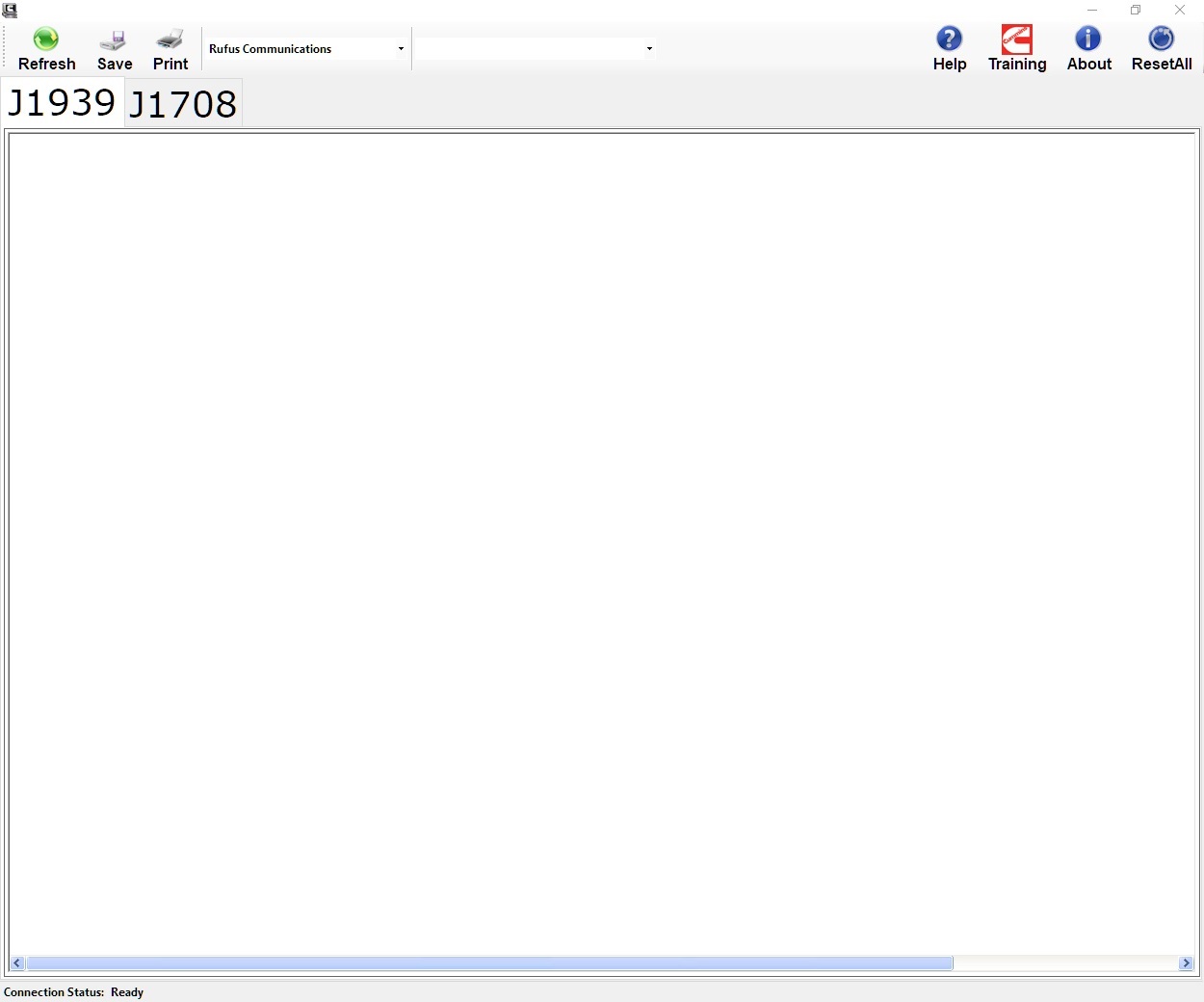Screen dimensions: 1204x1002
Task: Close the application window
Action: (x=1180, y=11)
